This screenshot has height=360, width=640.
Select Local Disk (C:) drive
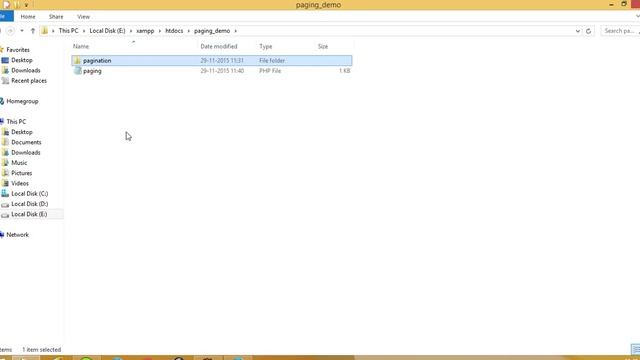[29, 193]
